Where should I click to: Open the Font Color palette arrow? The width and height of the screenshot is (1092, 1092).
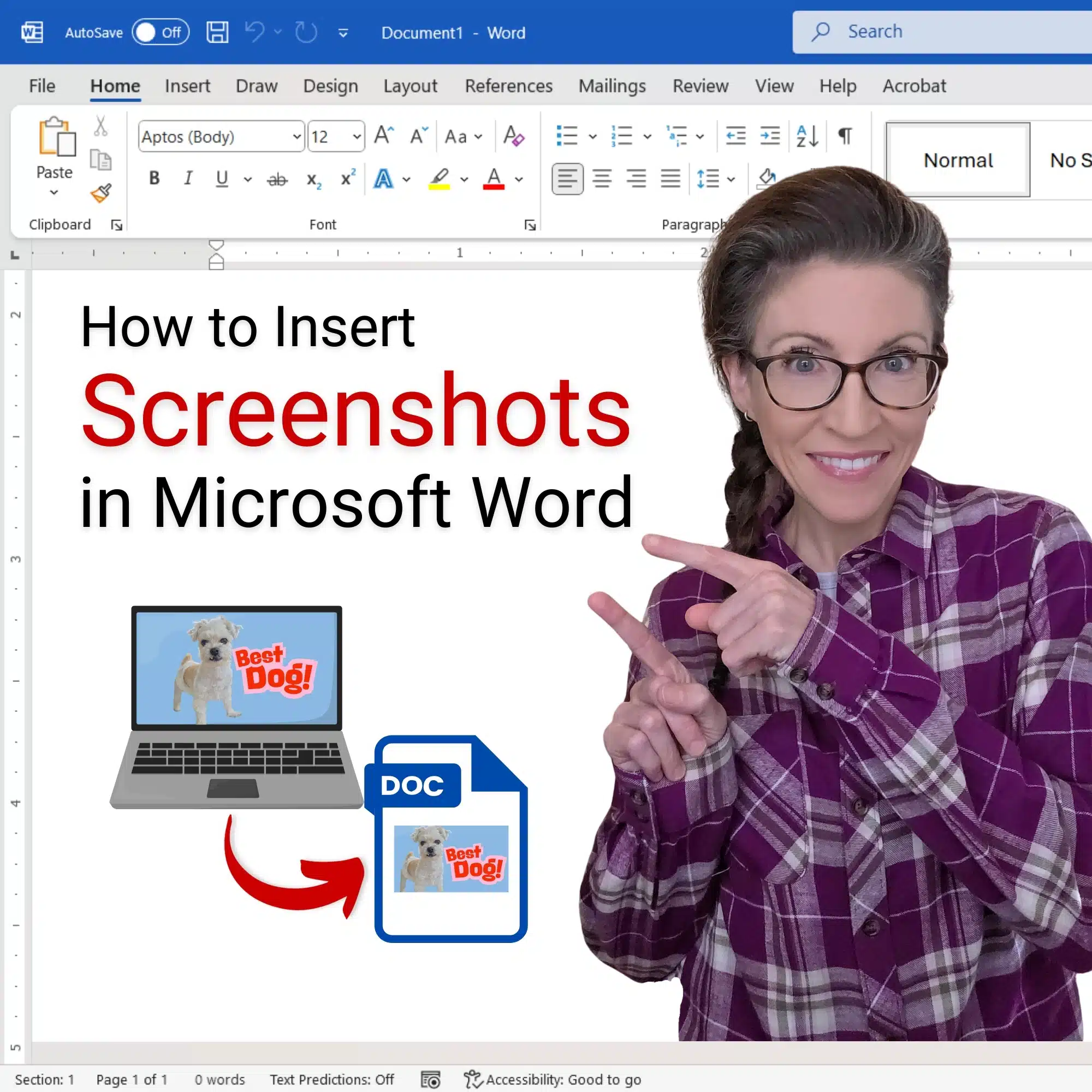(x=519, y=180)
